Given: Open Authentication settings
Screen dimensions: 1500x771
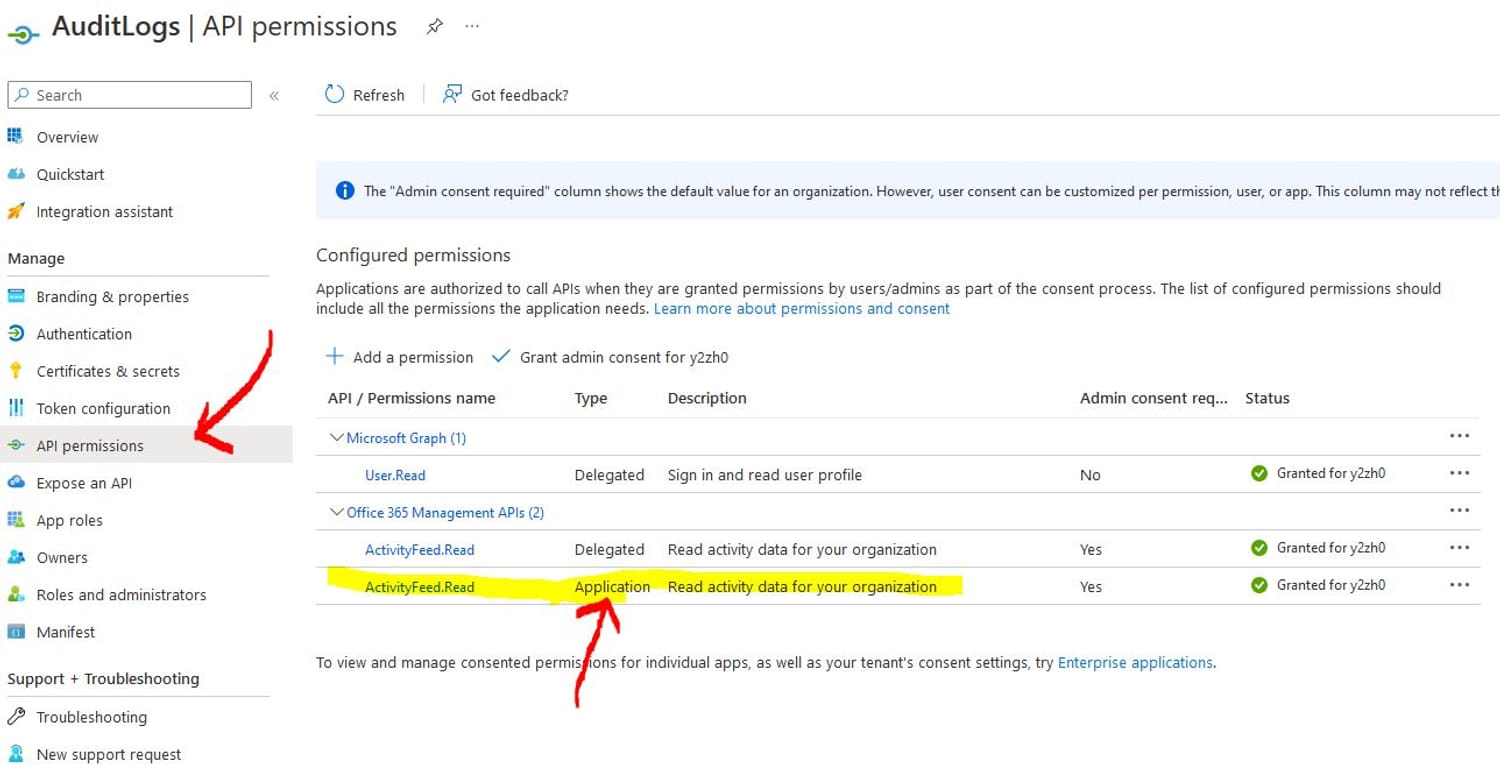Looking at the screenshot, I should 83,333.
